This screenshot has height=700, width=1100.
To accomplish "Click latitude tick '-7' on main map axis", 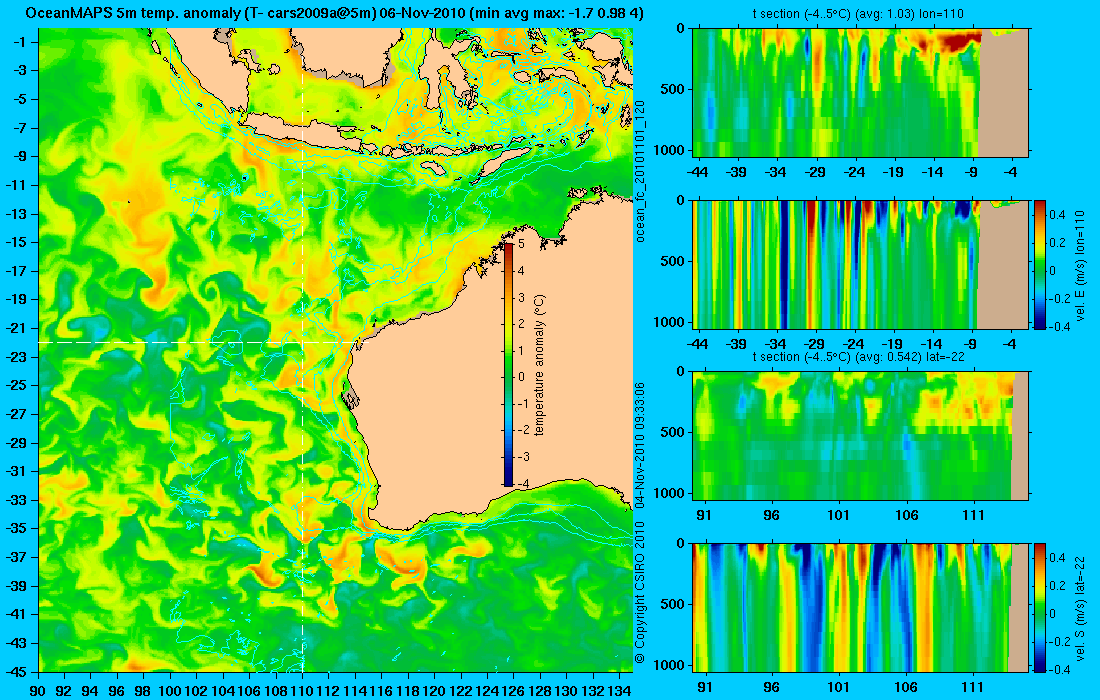I will 19,128.
